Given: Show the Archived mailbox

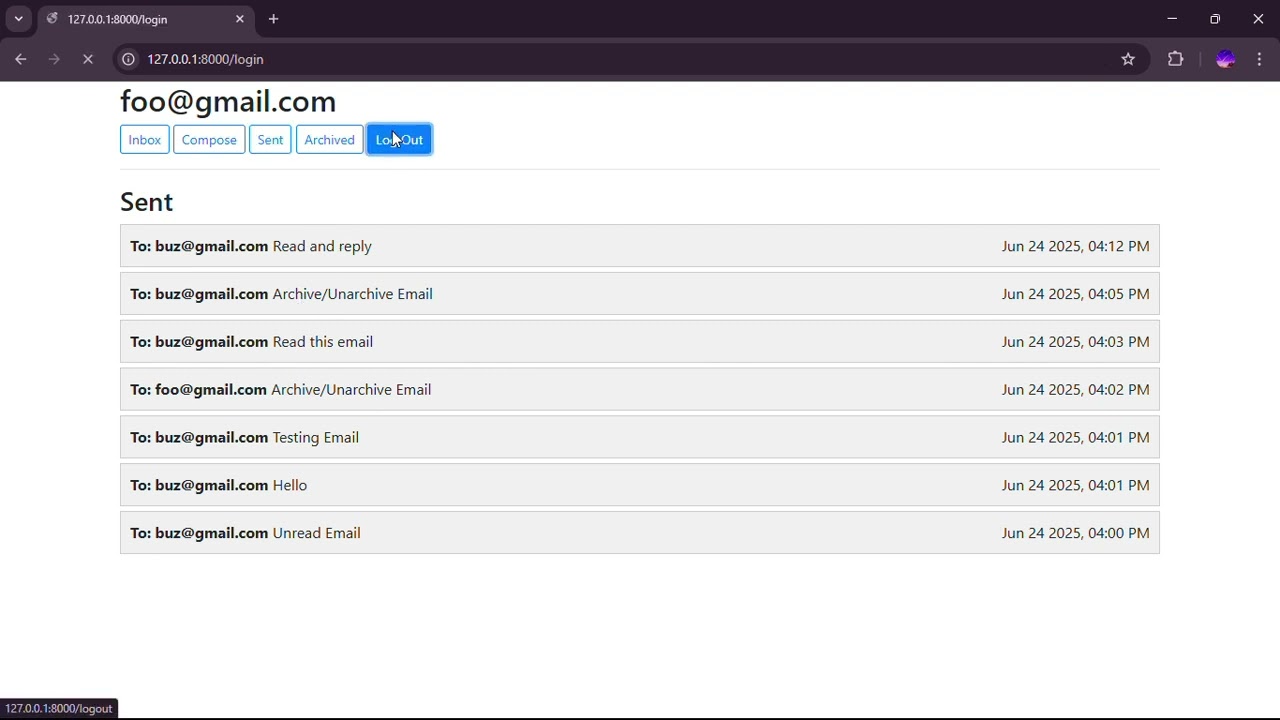Looking at the screenshot, I should pos(330,140).
